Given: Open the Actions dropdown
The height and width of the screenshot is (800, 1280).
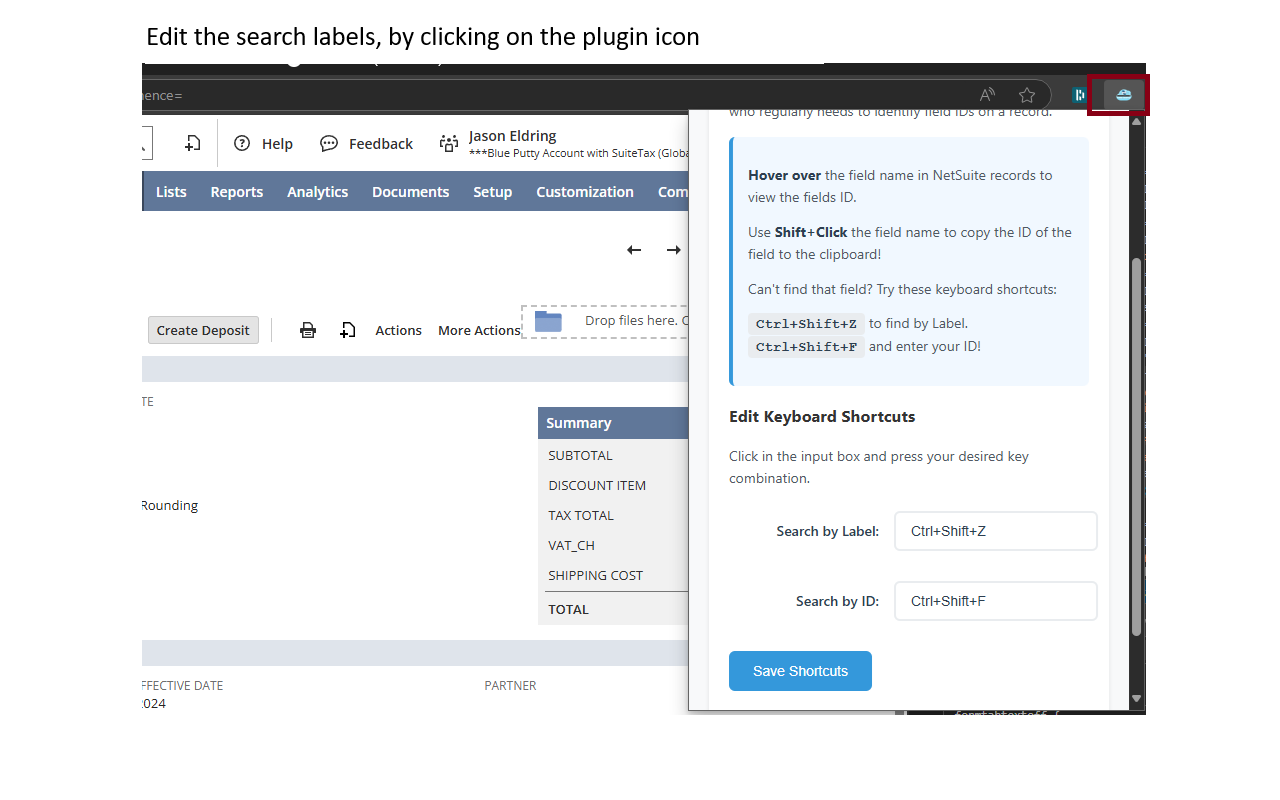Looking at the screenshot, I should pyautogui.click(x=399, y=330).
